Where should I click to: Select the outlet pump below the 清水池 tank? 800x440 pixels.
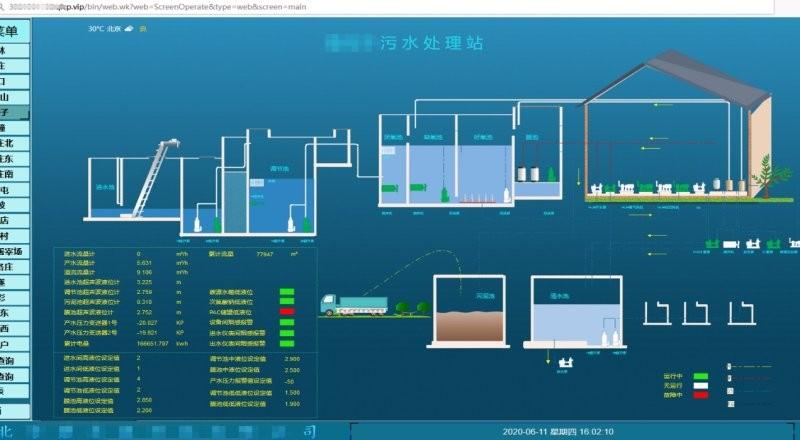pyautogui.click(x=565, y=362)
